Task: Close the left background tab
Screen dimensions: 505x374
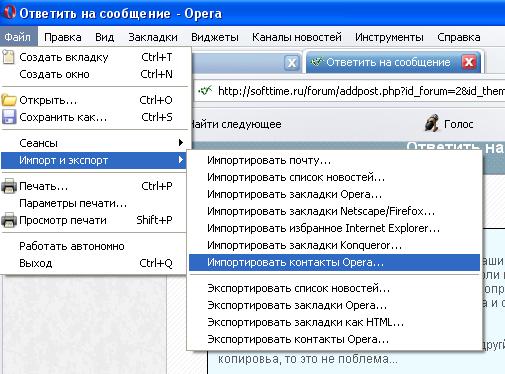Action: tap(292, 62)
